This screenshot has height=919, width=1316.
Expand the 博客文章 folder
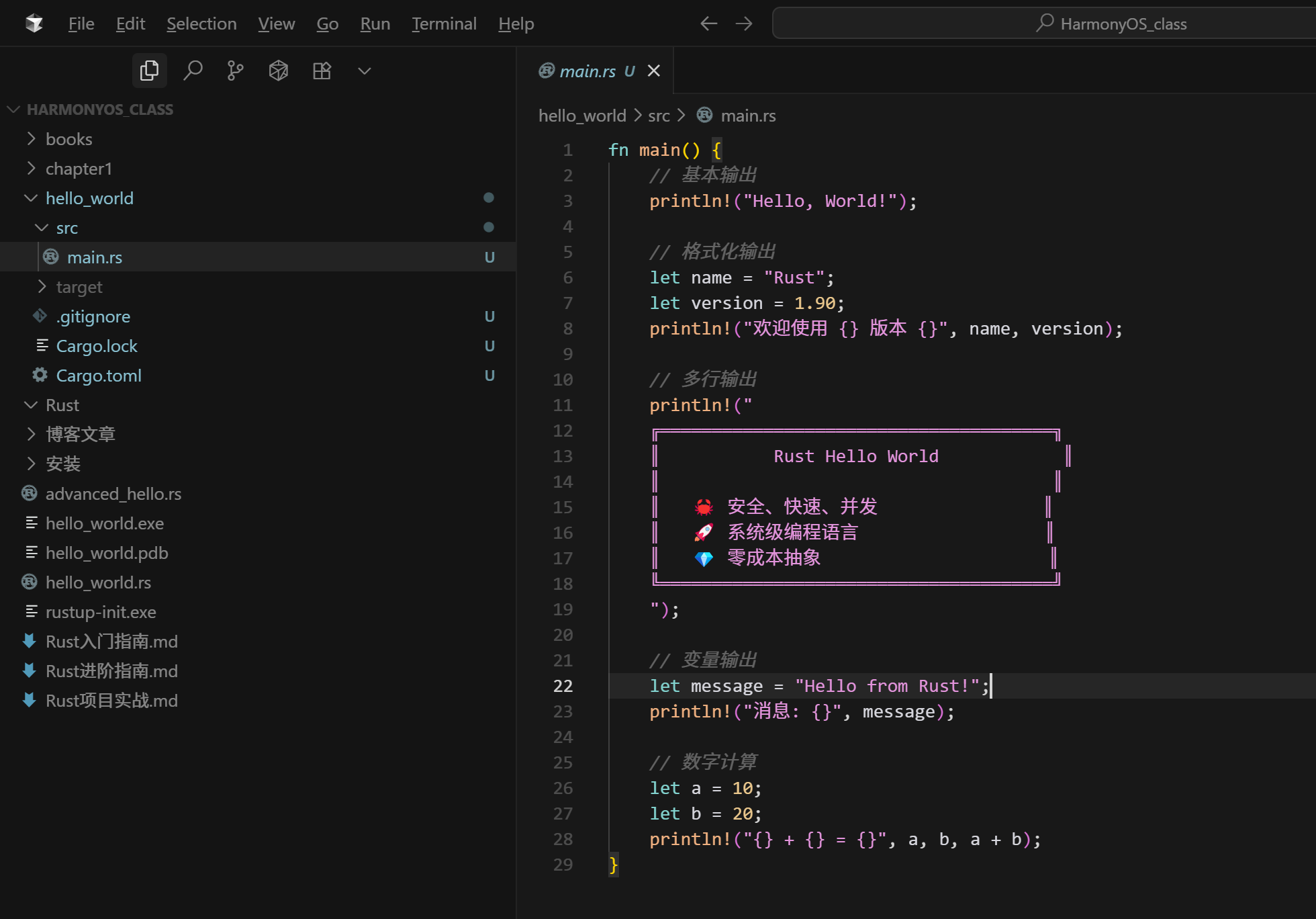pos(258,435)
